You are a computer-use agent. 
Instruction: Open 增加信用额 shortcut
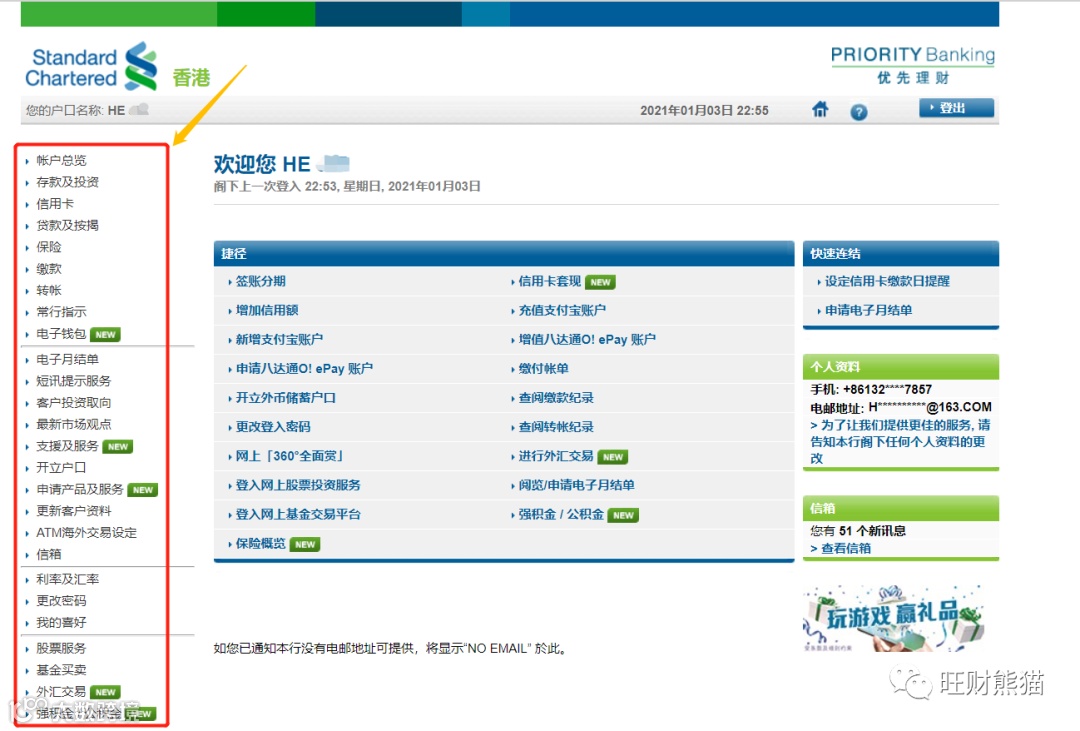(x=267, y=310)
